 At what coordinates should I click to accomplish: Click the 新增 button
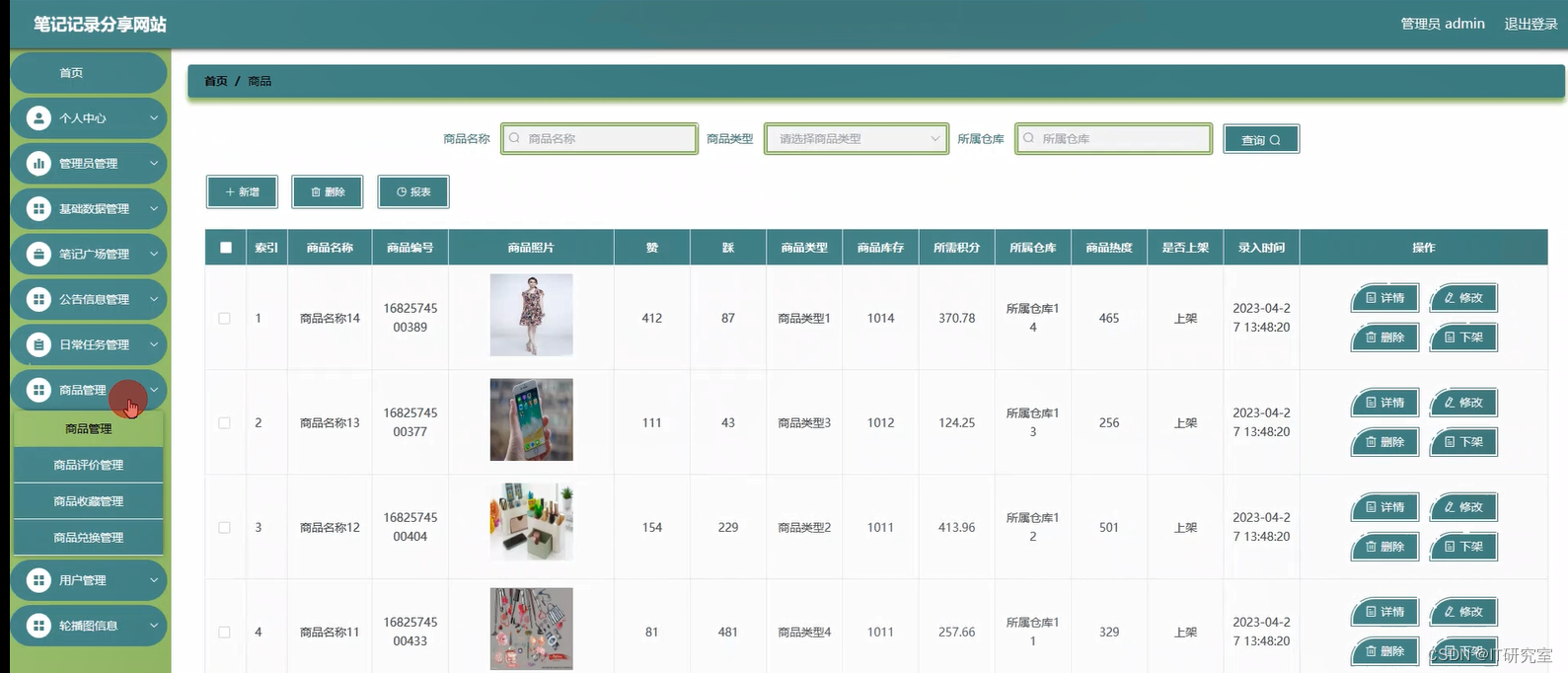pyautogui.click(x=242, y=192)
